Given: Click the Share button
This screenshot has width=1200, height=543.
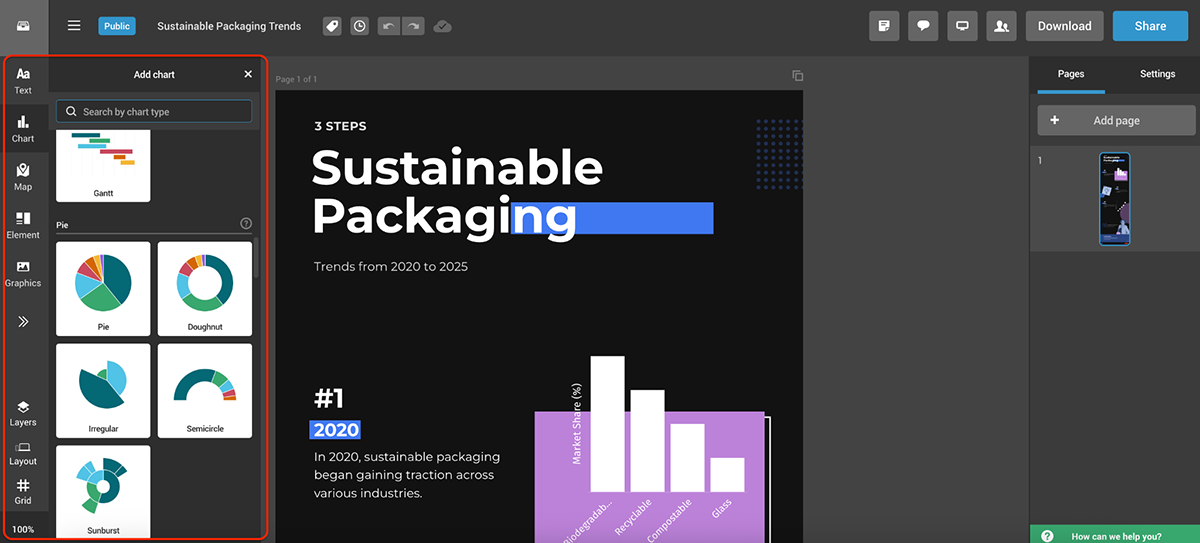Looking at the screenshot, I should tap(1150, 26).
